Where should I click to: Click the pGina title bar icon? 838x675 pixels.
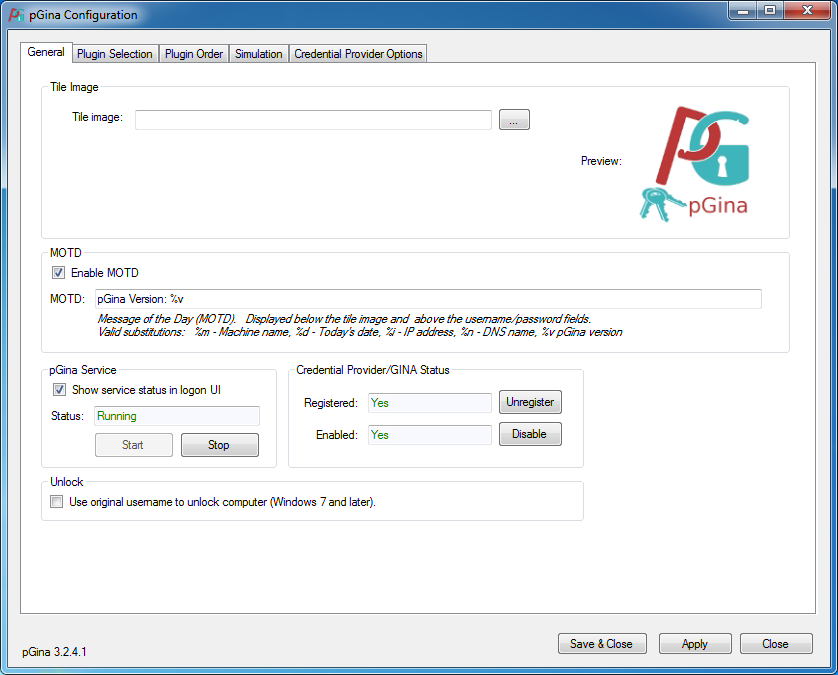17,15
